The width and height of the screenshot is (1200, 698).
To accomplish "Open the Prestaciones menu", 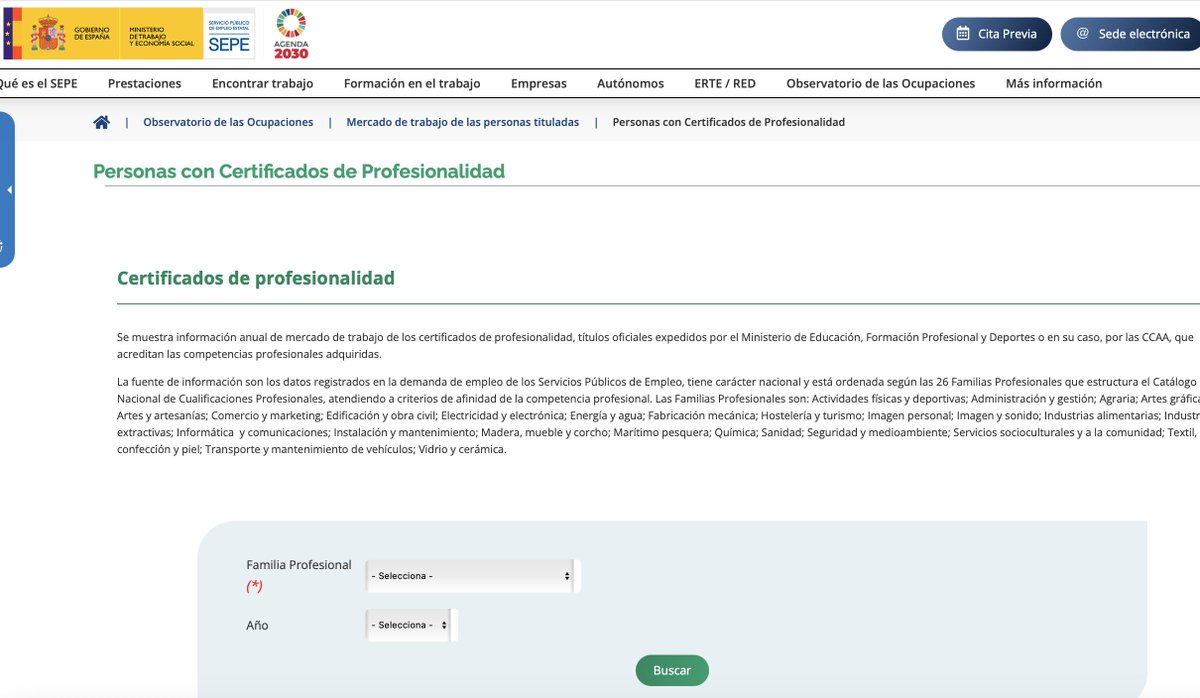I will (x=144, y=84).
